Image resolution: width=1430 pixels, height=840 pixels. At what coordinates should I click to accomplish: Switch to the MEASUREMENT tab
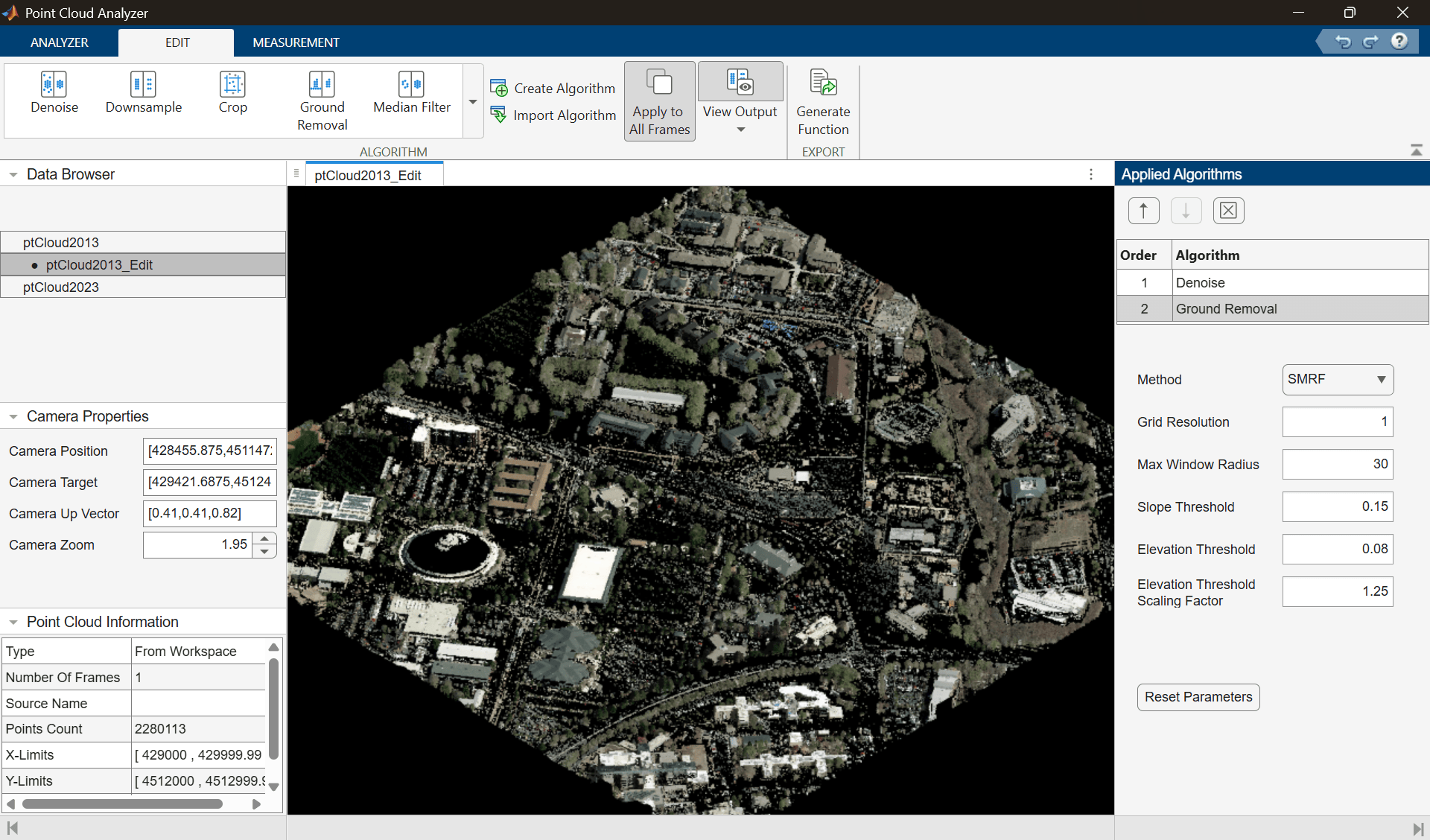(x=296, y=42)
